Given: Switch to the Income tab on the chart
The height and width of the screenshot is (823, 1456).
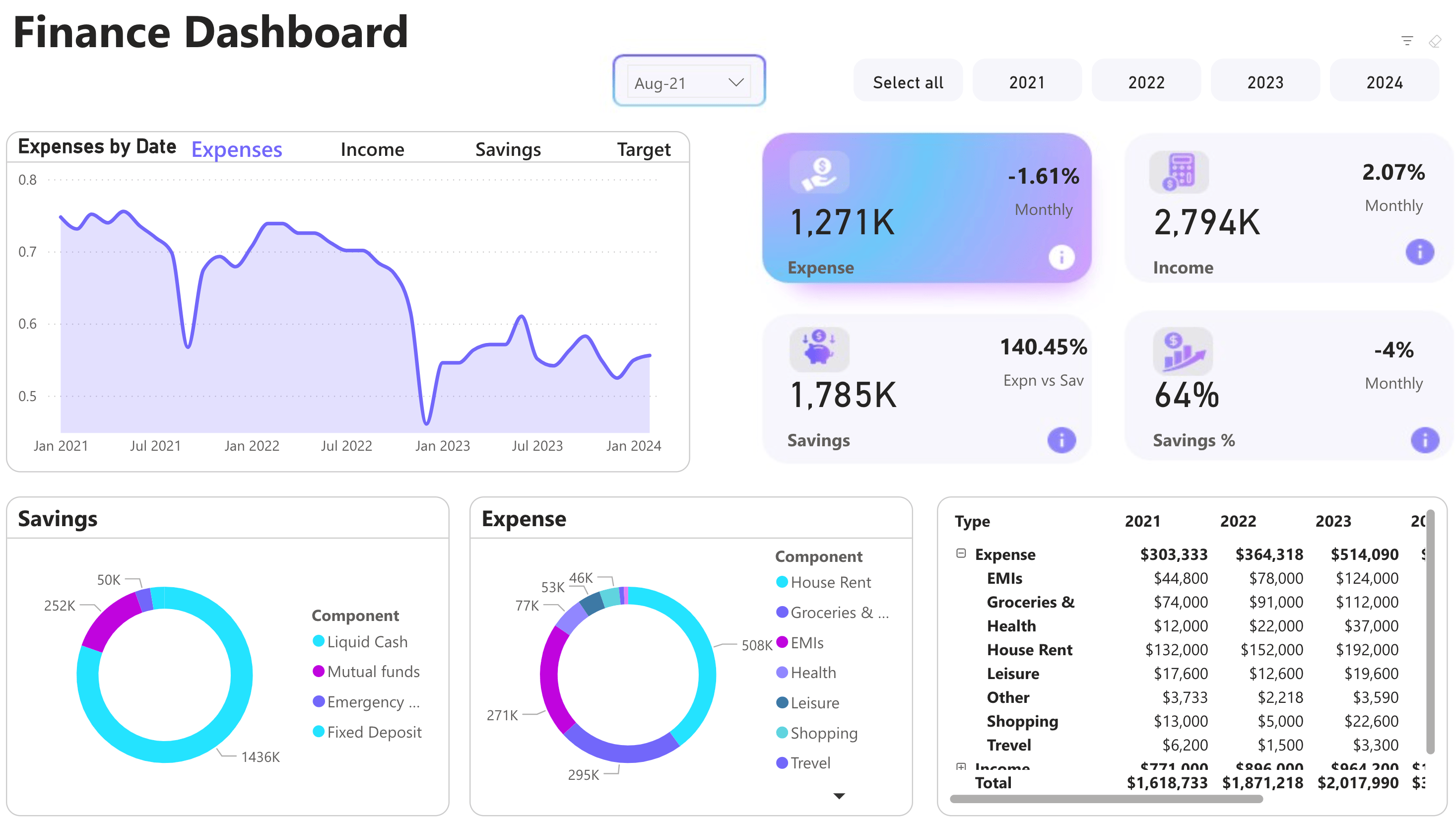Looking at the screenshot, I should [x=373, y=148].
